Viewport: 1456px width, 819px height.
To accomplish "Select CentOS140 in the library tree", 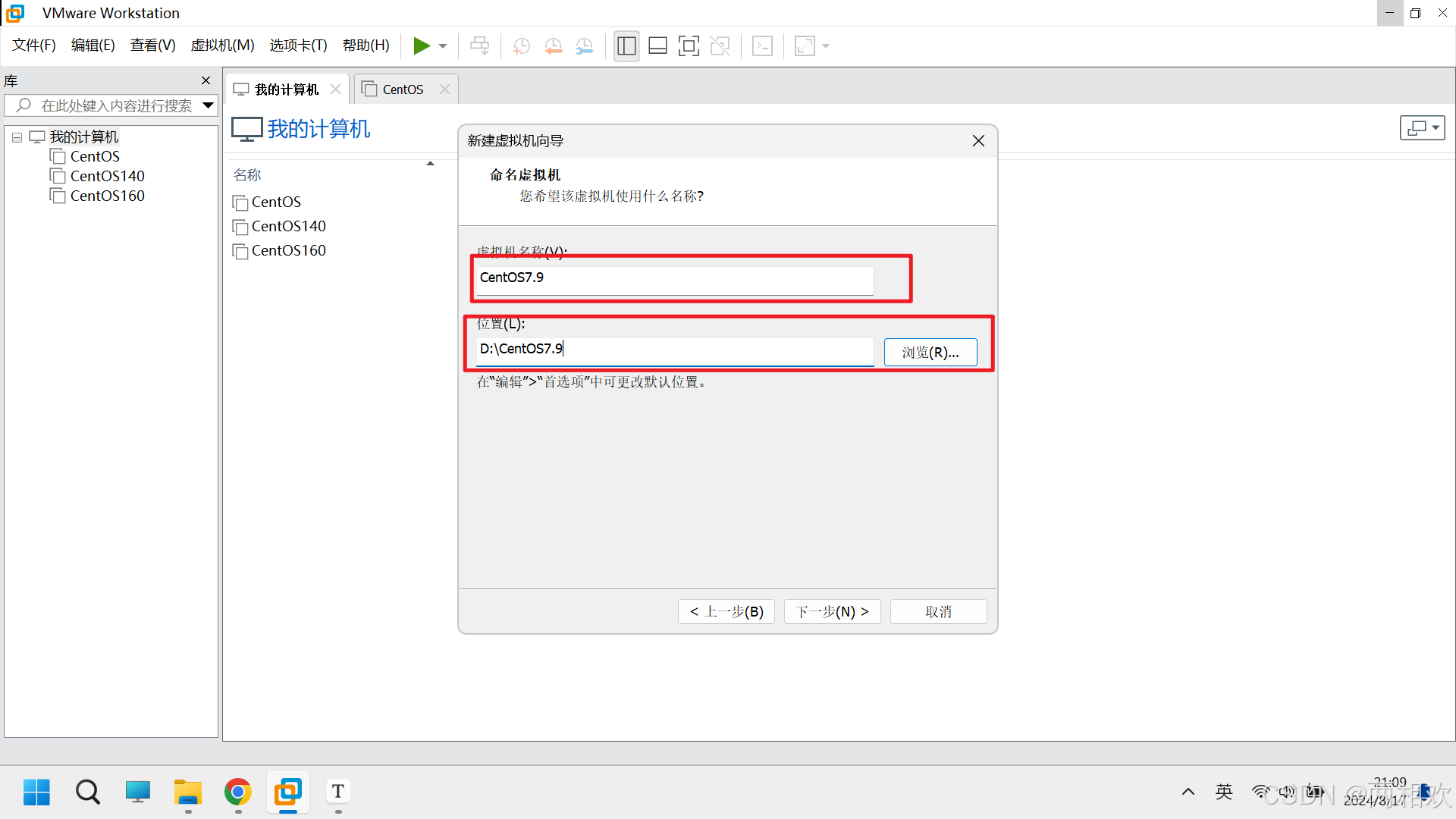I will (x=107, y=176).
